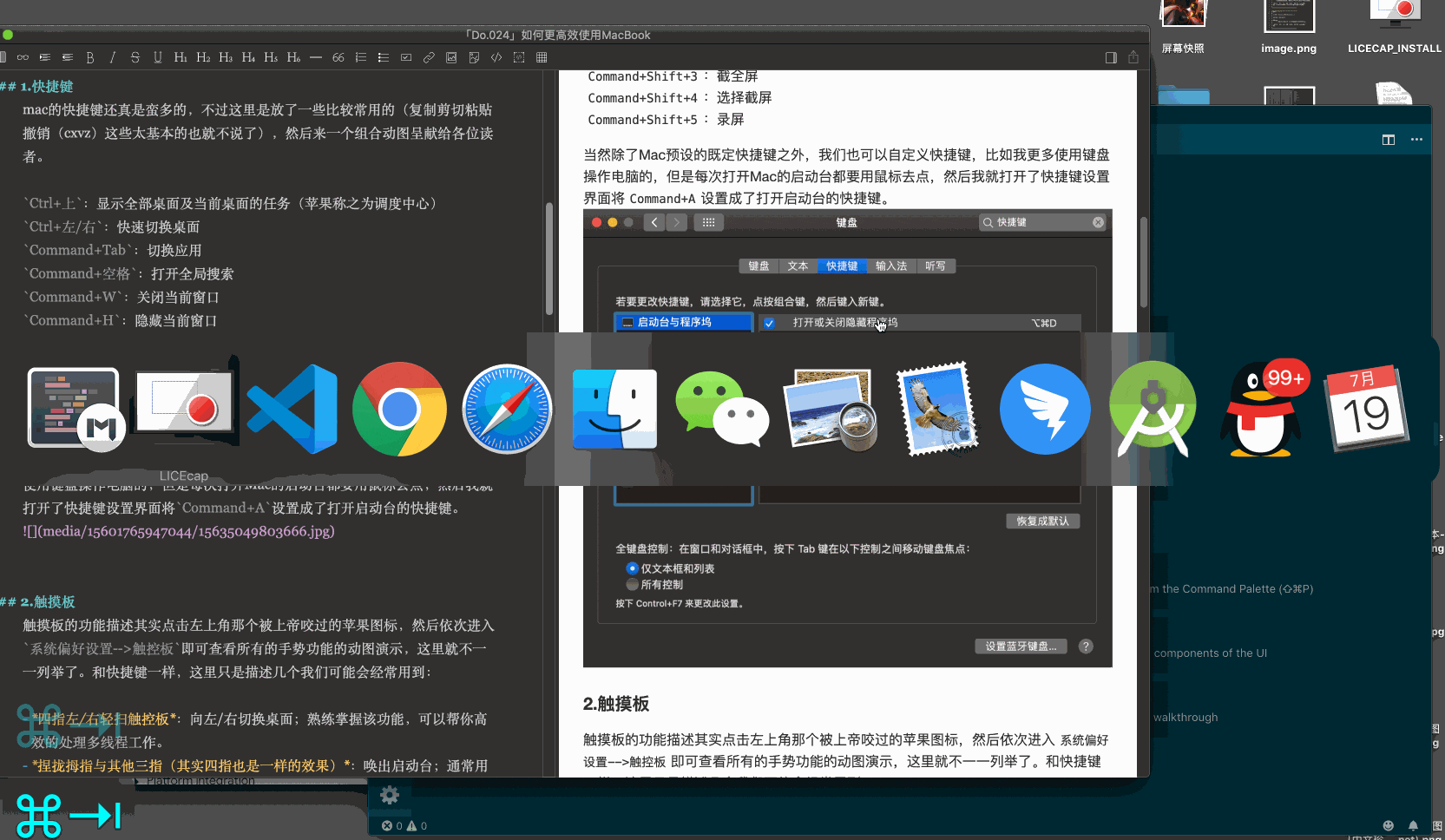Insert a hyperlink with the link icon
This screenshot has width=1445, height=840.
click(x=429, y=57)
